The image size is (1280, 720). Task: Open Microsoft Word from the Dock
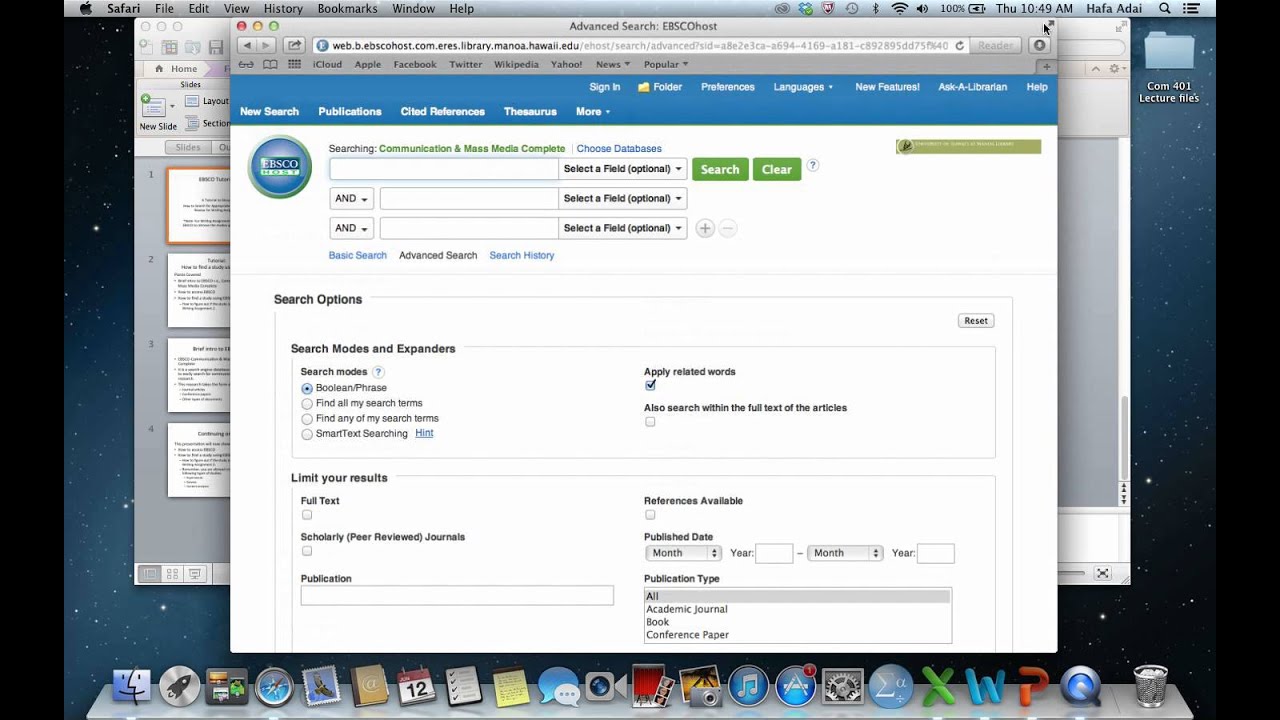coord(985,686)
